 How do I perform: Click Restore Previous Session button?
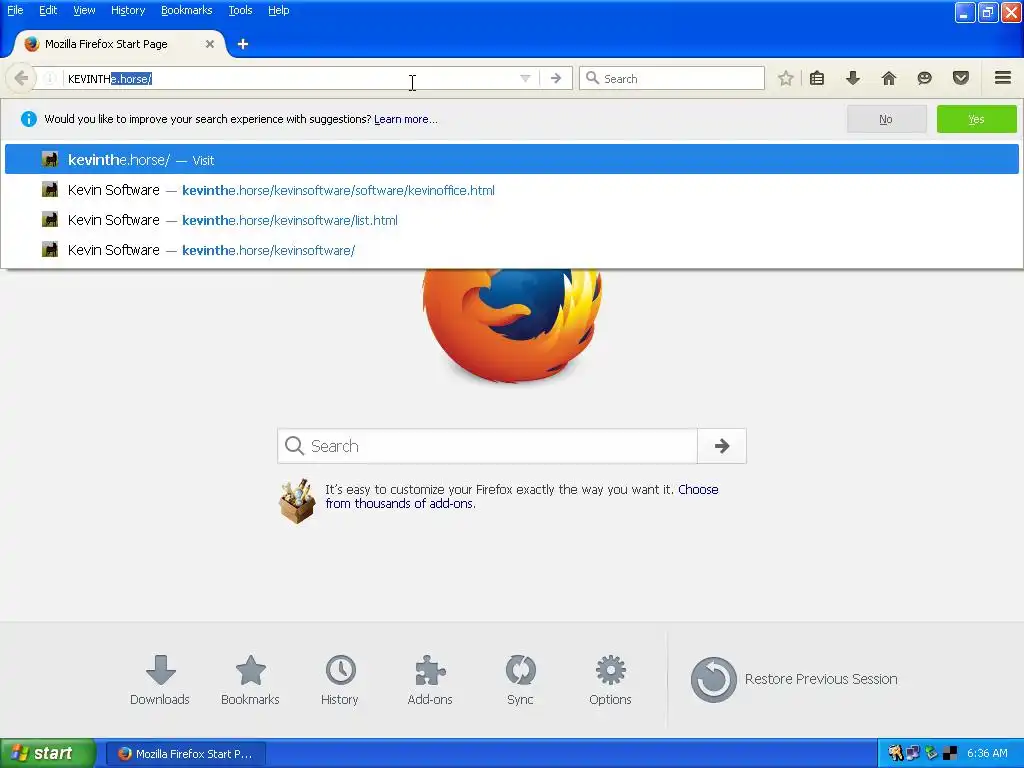pyautogui.click(x=794, y=679)
